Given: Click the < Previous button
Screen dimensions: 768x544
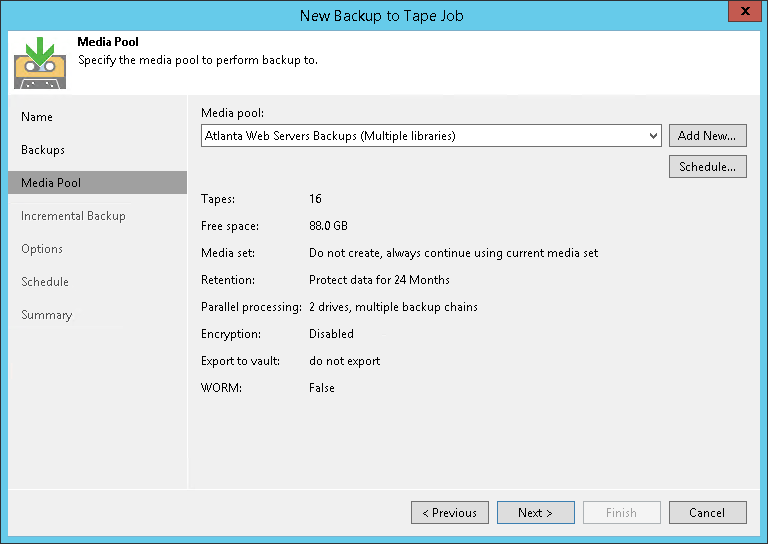Looking at the screenshot, I should [x=449, y=513].
